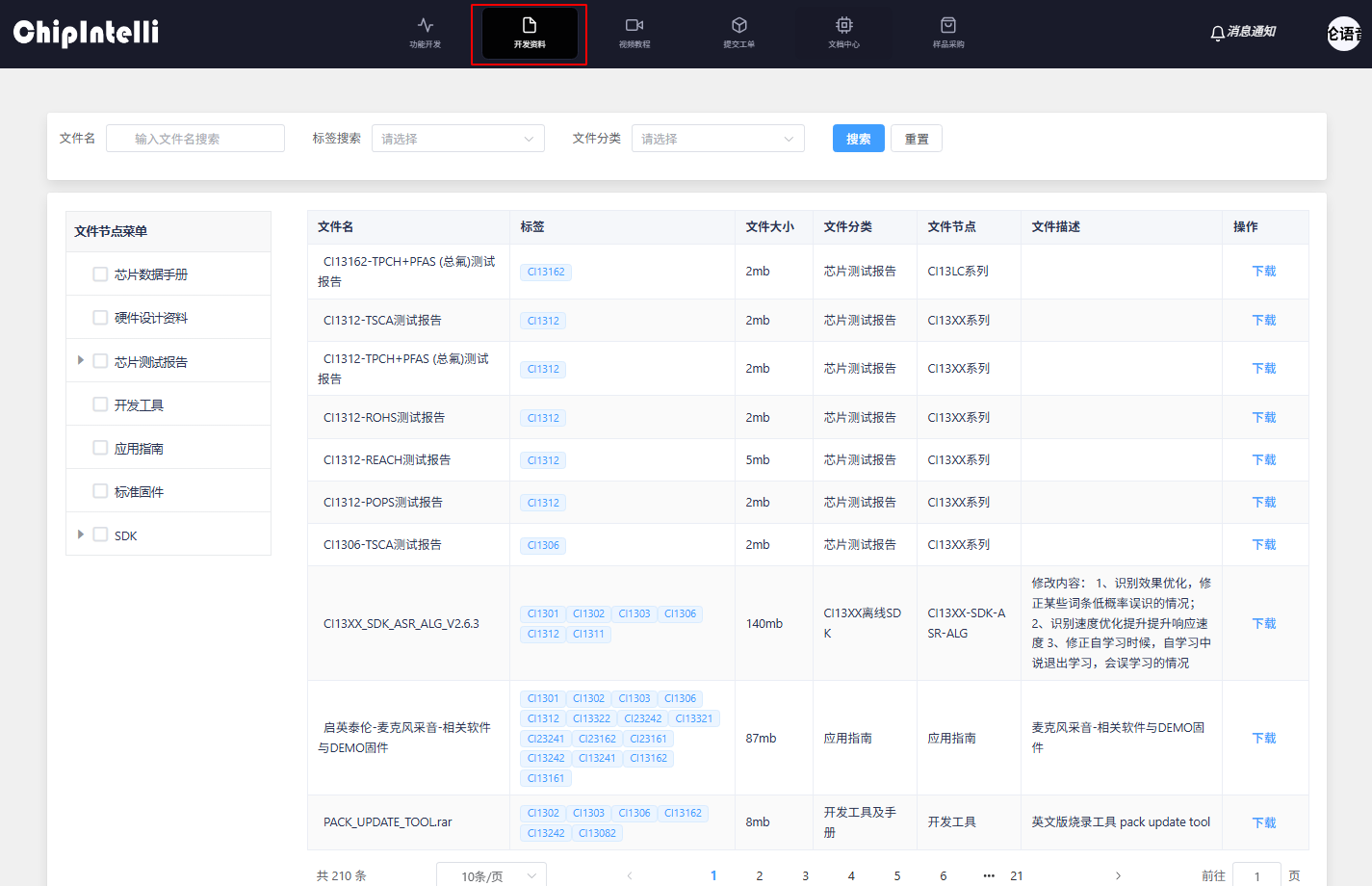The width and height of the screenshot is (1372, 886).
Task: Download PACK_UPDATE_TOOL.rar via 下载 link
Action: 1263,822
